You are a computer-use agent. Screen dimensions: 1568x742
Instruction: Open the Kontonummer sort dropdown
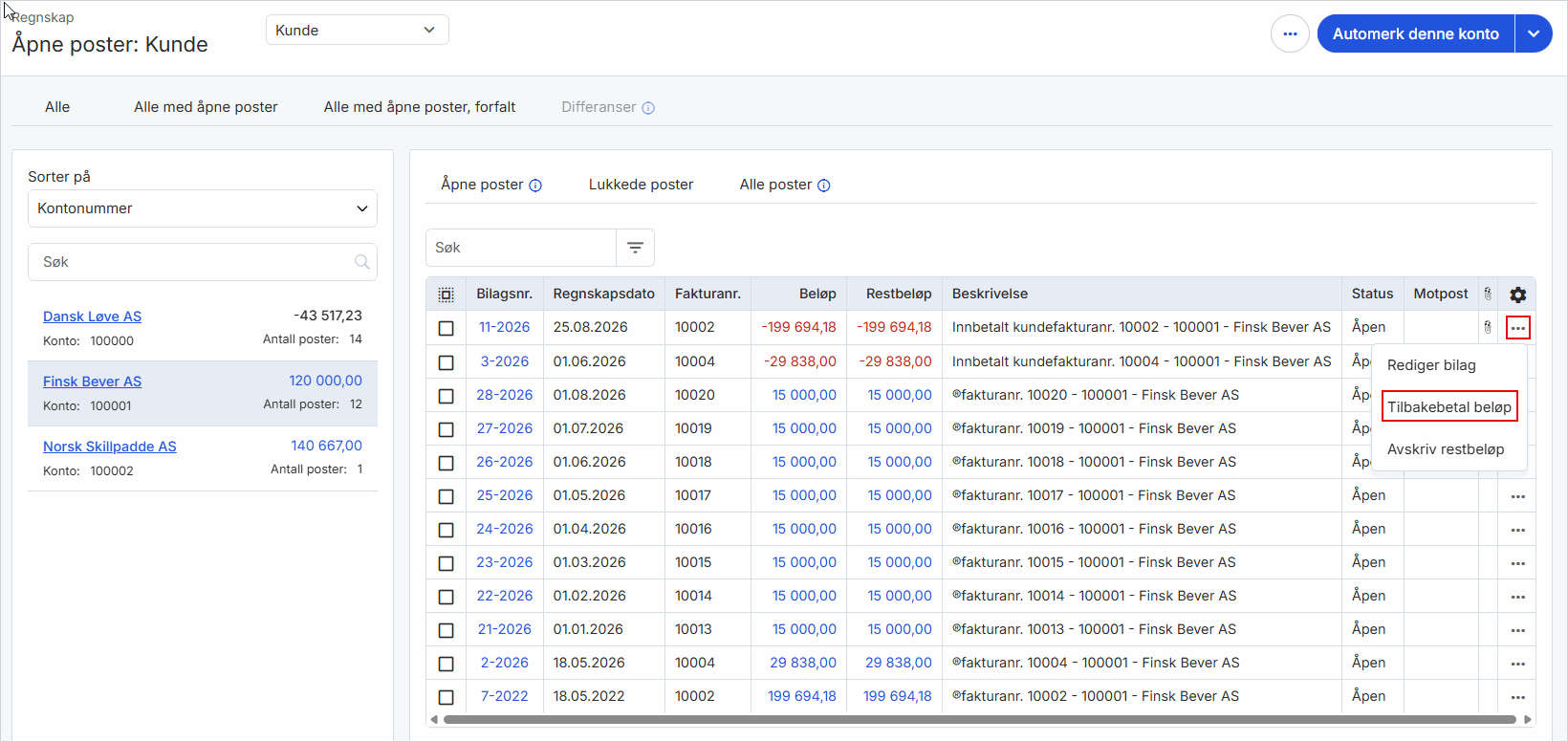tap(203, 208)
